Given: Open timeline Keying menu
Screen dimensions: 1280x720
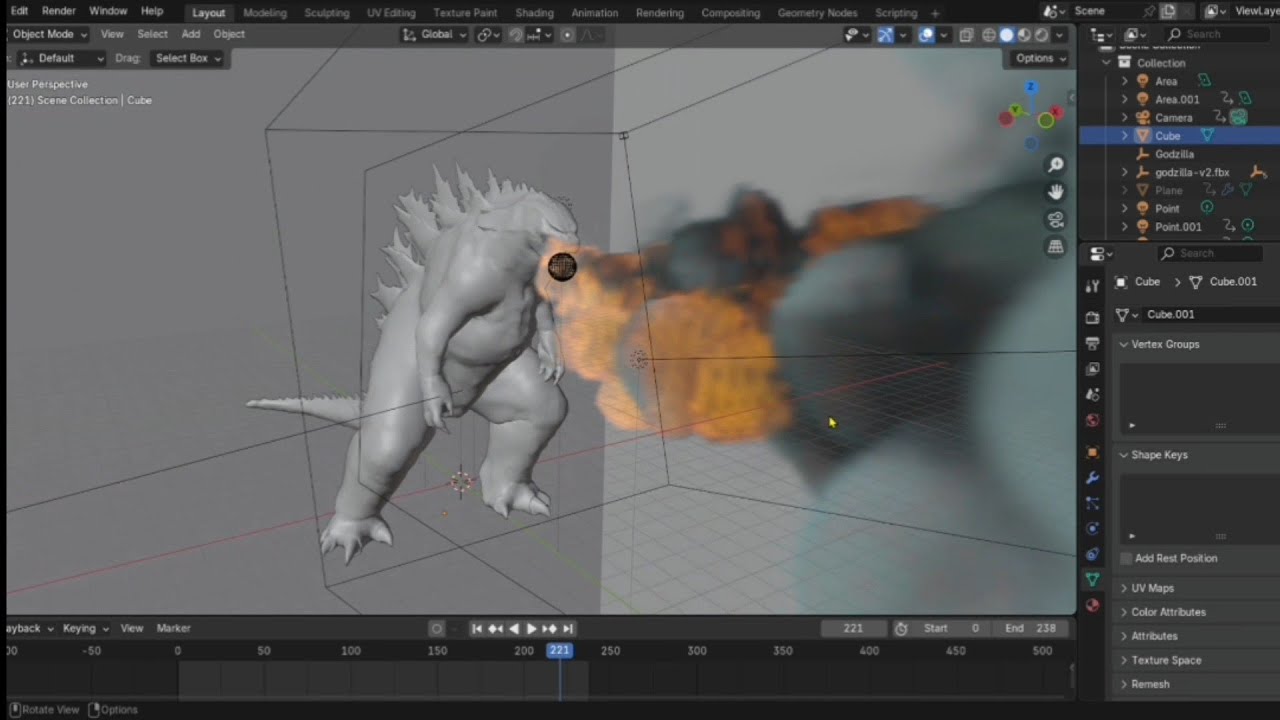Looking at the screenshot, I should point(85,628).
